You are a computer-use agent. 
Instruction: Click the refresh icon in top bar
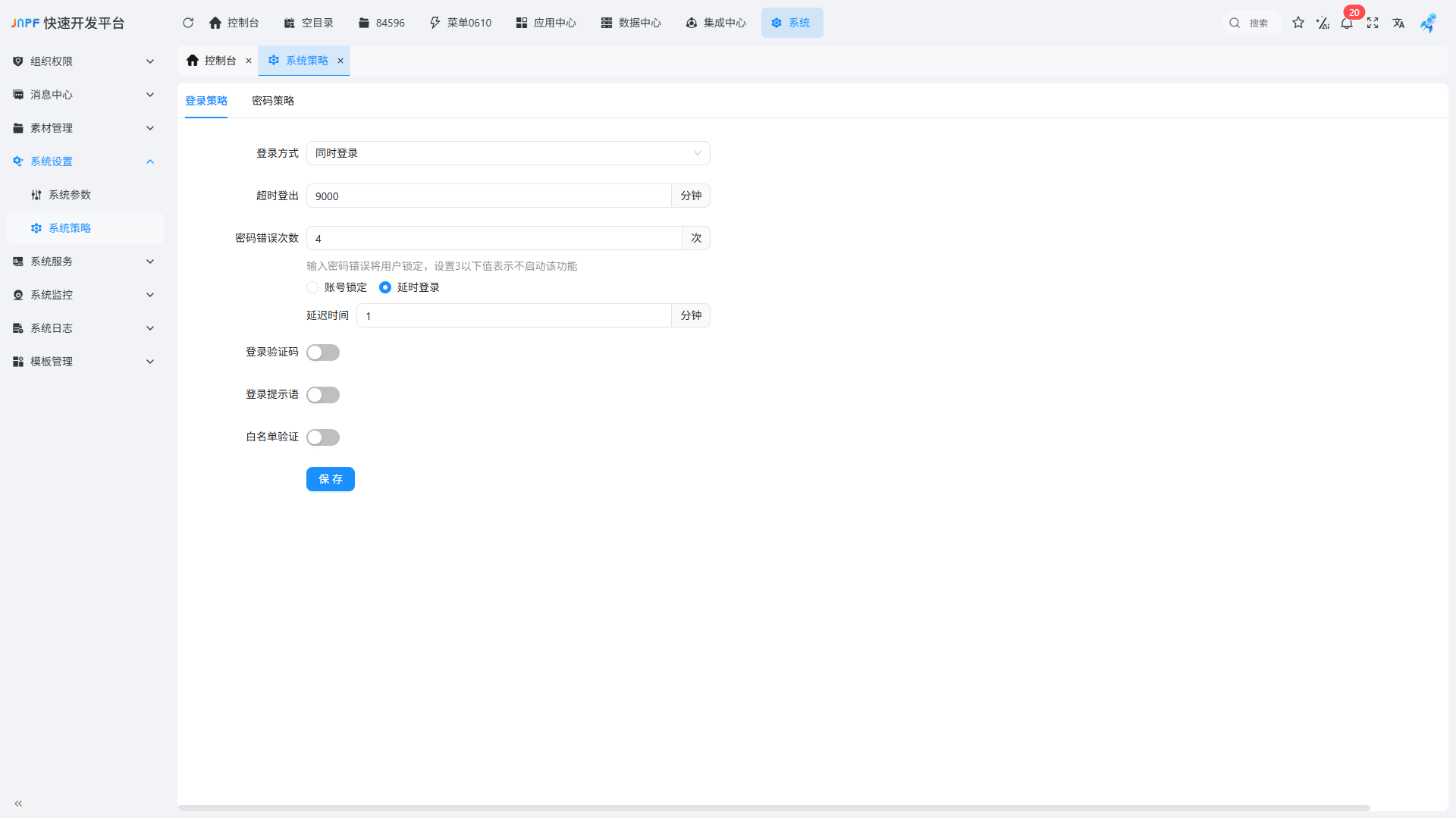pos(188,23)
